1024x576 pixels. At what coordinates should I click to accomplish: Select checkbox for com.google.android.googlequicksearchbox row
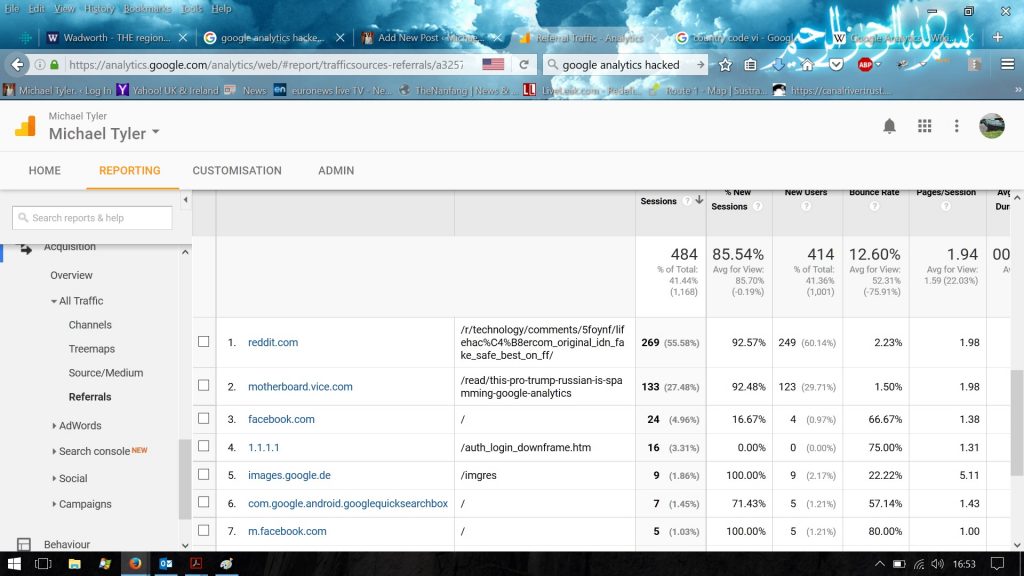click(204, 502)
